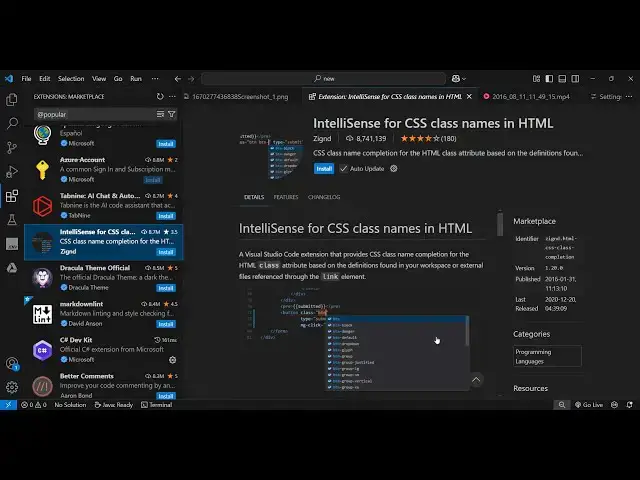This screenshot has width=640, height=480.
Task: Toggle primary side bar visibility
Action: (x=549, y=78)
